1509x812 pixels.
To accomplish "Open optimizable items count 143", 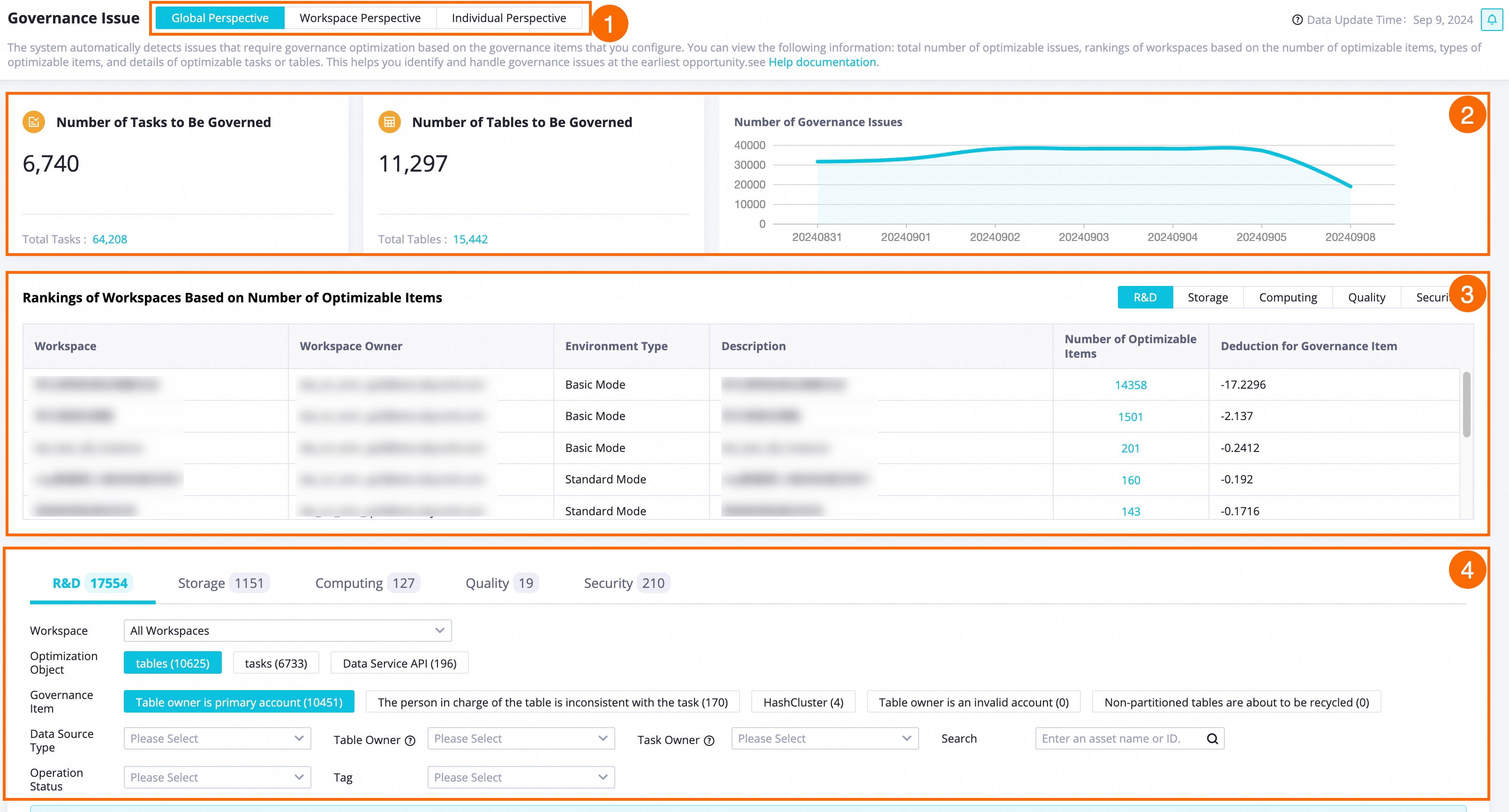I will [1130, 511].
